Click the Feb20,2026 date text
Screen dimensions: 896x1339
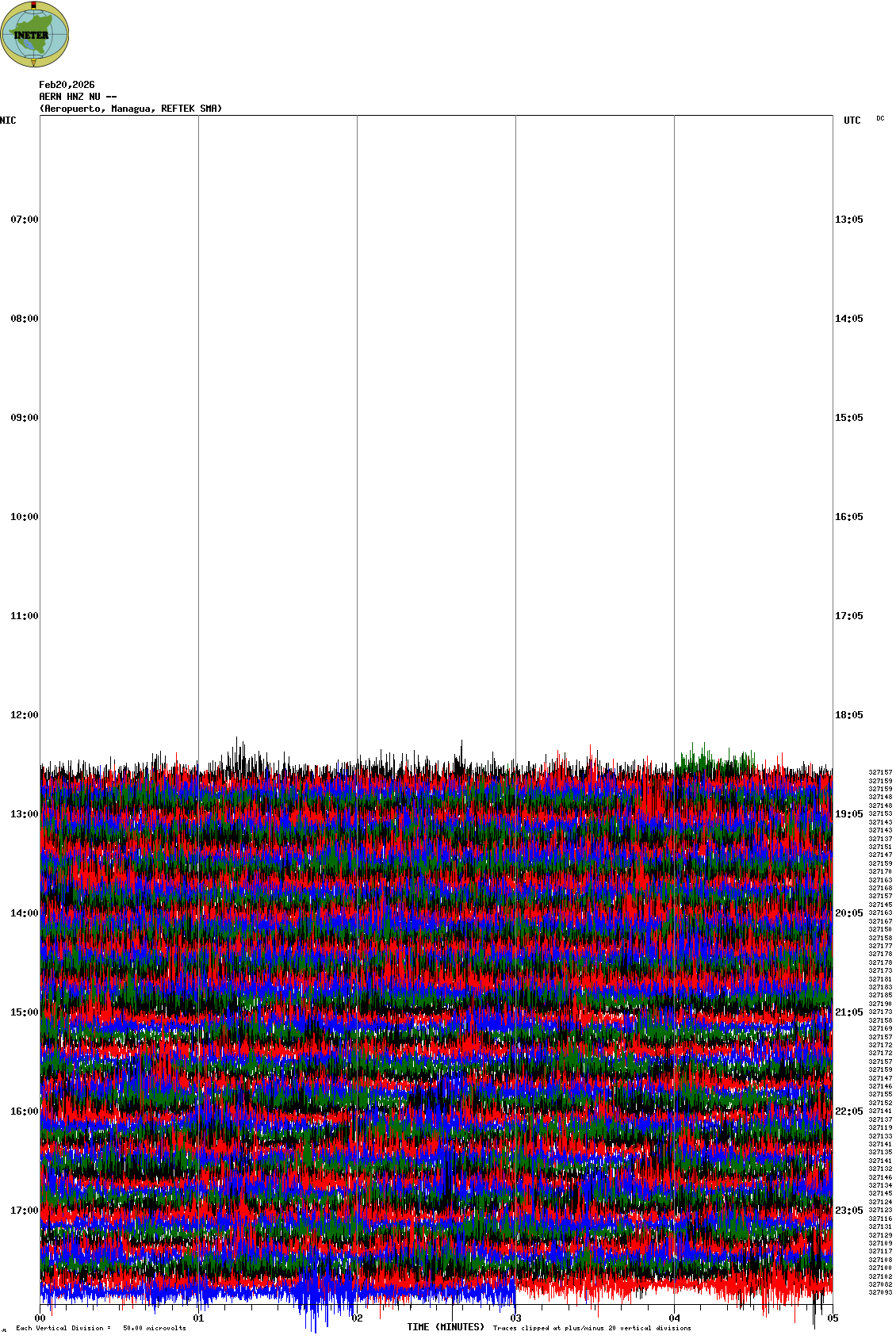[67, 85]
